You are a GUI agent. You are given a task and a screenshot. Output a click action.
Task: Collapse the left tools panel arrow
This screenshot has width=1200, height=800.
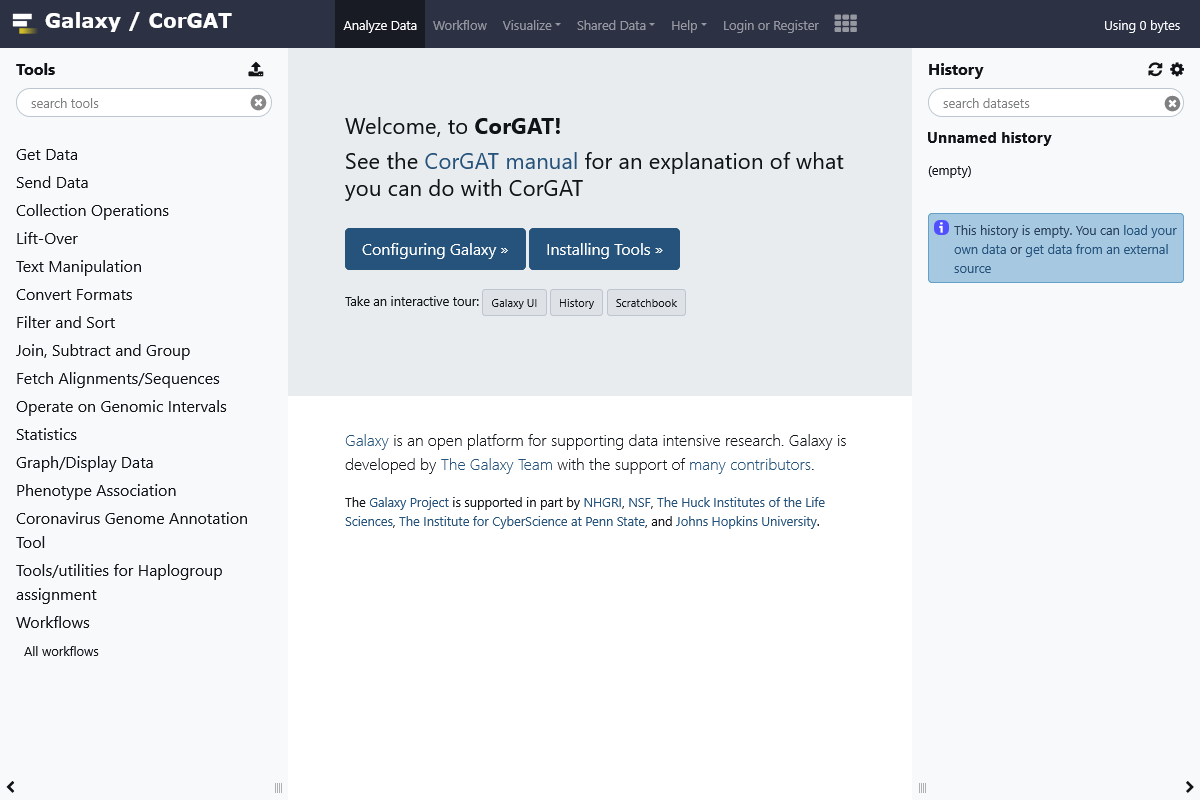[x=11, y=787]
